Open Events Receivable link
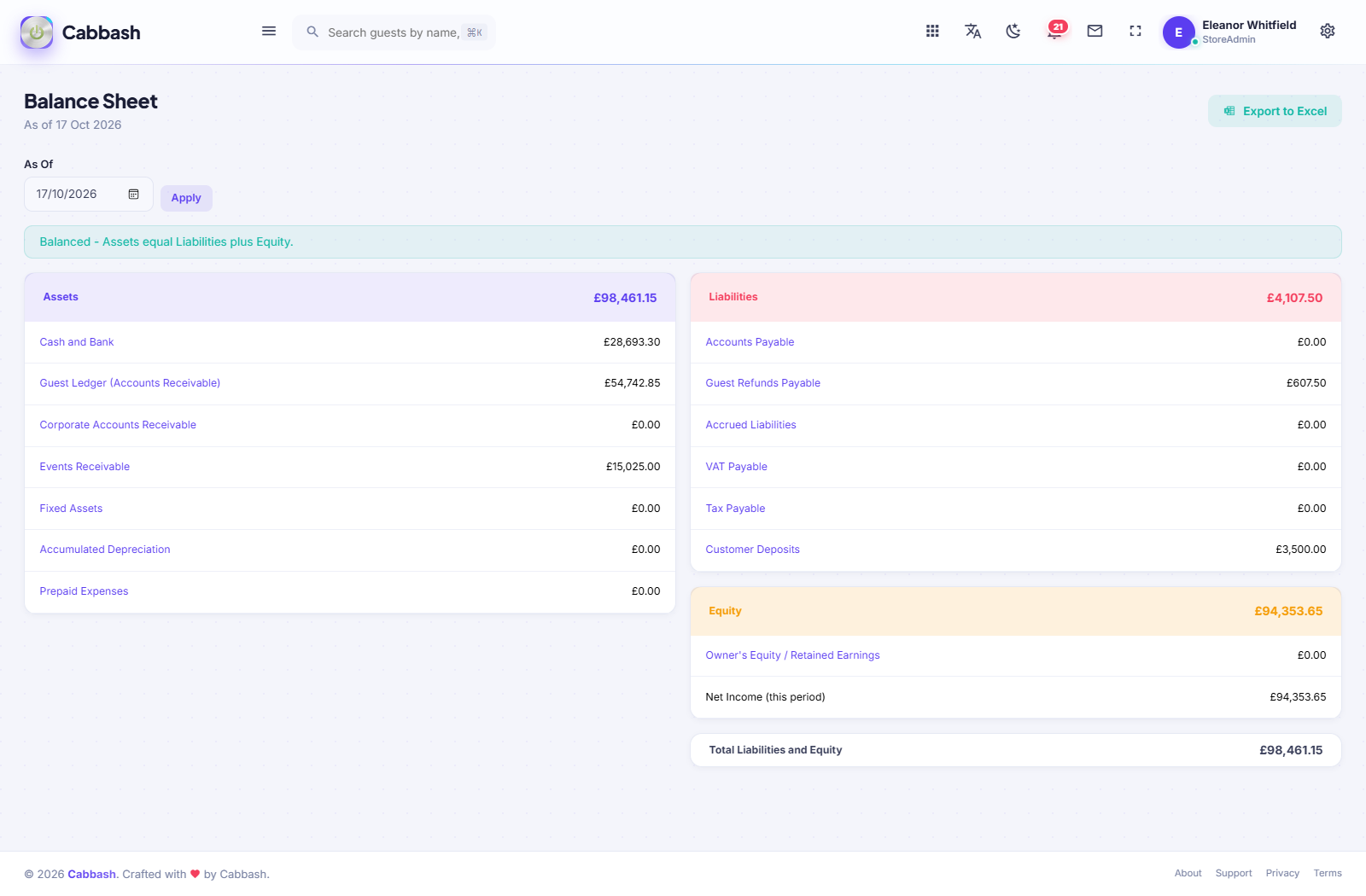 (85, 467)
